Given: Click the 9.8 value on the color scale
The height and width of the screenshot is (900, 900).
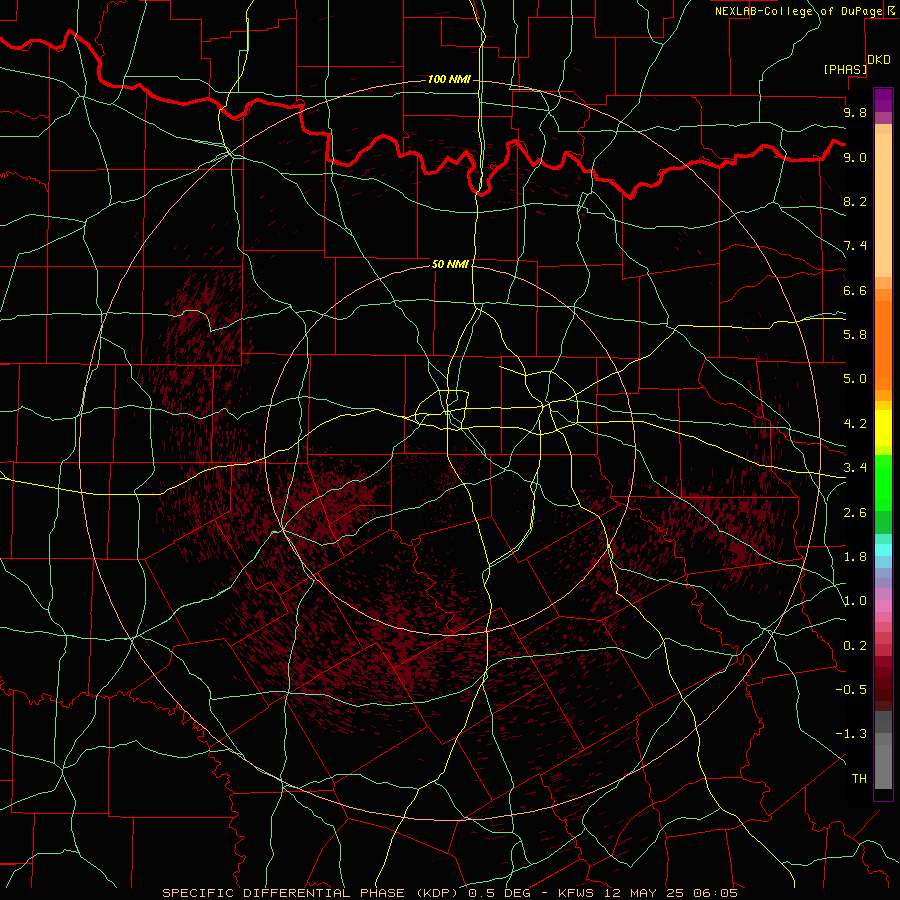Looking at the screenshot, I should (x=855, y=112).
